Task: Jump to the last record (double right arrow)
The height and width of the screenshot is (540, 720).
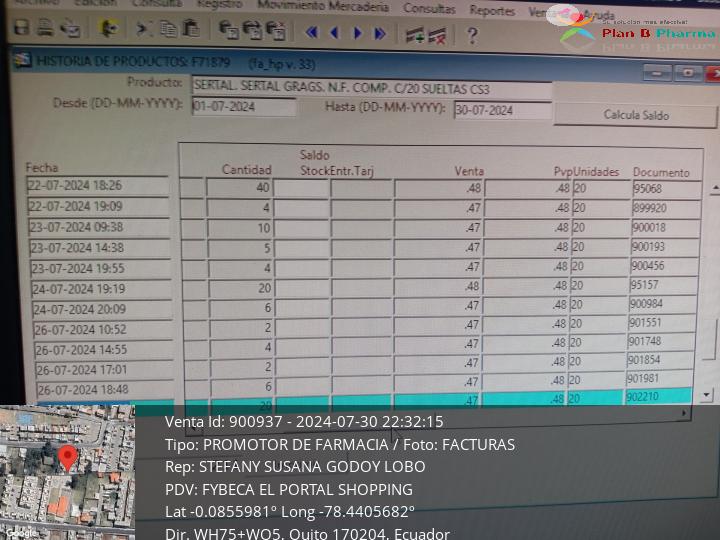Action: (x=380, y=34)
